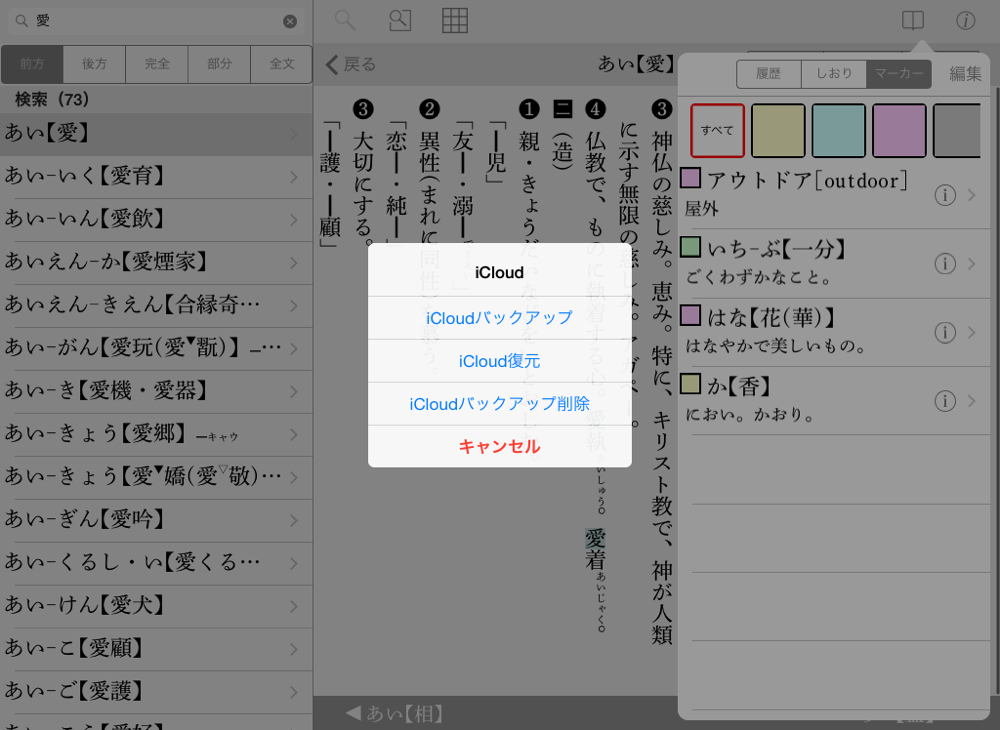Select the 後方 search mode
The image size is (1000, 730).
pyautogui.click(x=94, y=64)
